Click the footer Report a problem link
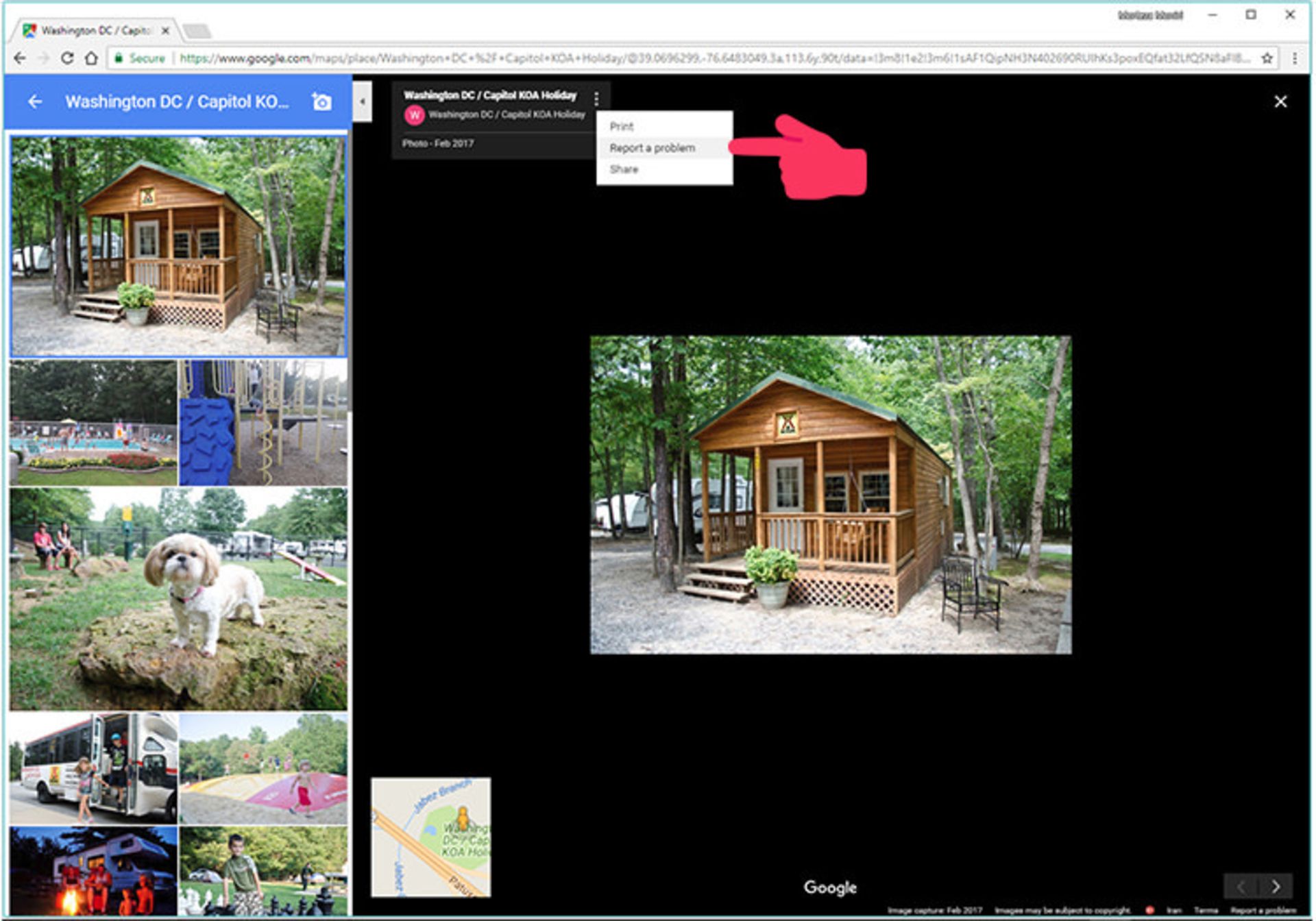This screenshot has height=921, width=1316. click(1263, 910)
